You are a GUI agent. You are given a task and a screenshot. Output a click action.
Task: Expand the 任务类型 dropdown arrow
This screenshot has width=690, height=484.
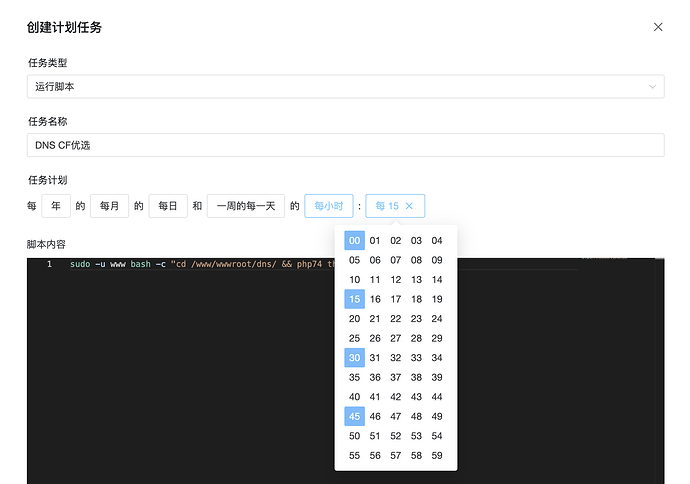(x=653, y=87)
